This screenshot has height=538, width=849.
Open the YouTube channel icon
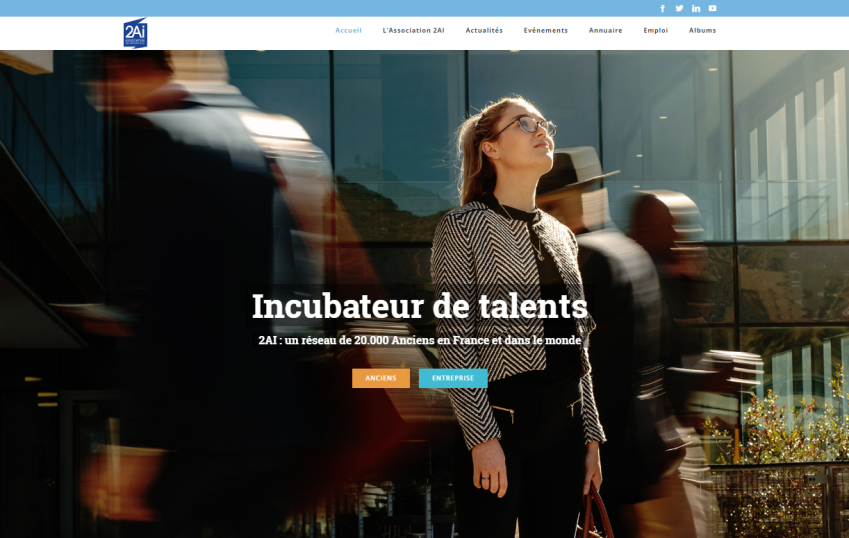tap(713, 8)
